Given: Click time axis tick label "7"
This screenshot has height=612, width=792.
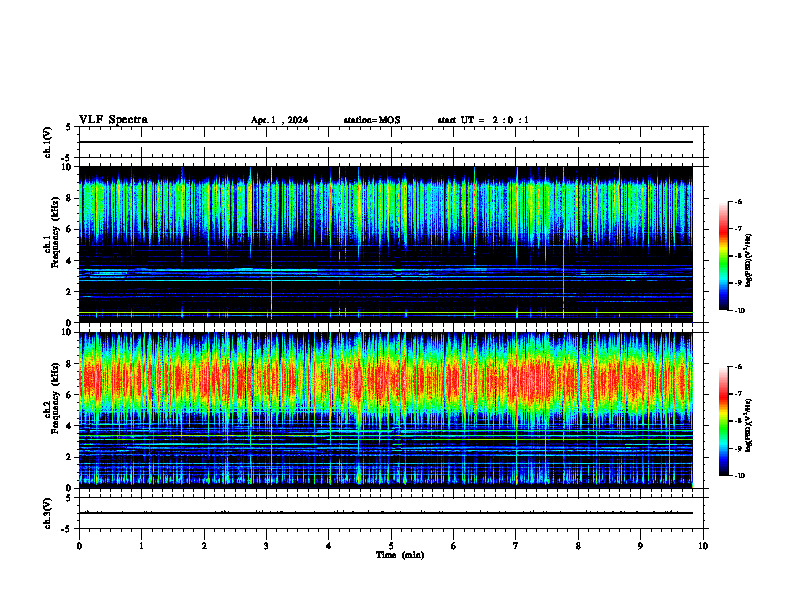Looking at the screenshot, I should point(516,546).
